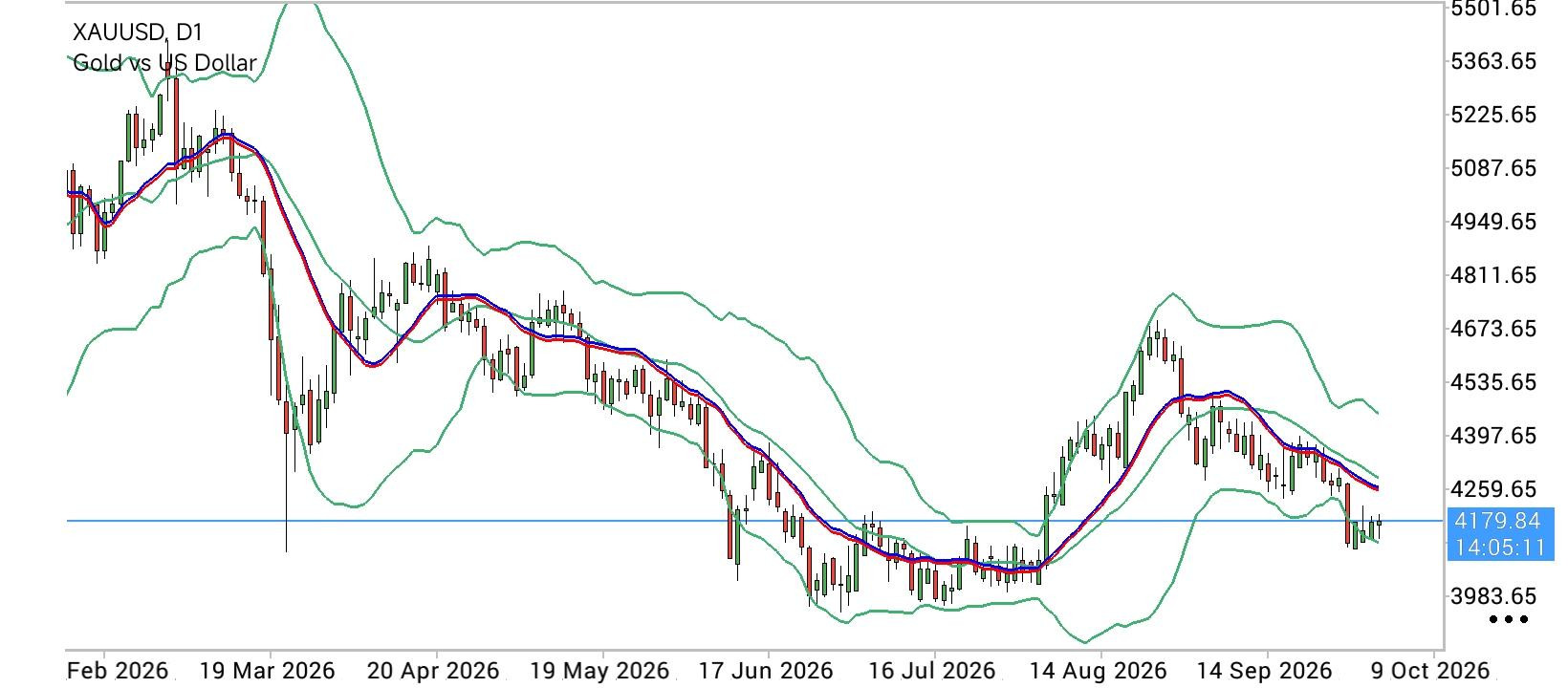The height and width of the screenshot is (688, 1568).
Task: Click the 14 Sep 2026 date label
Action: point(1267,670)
